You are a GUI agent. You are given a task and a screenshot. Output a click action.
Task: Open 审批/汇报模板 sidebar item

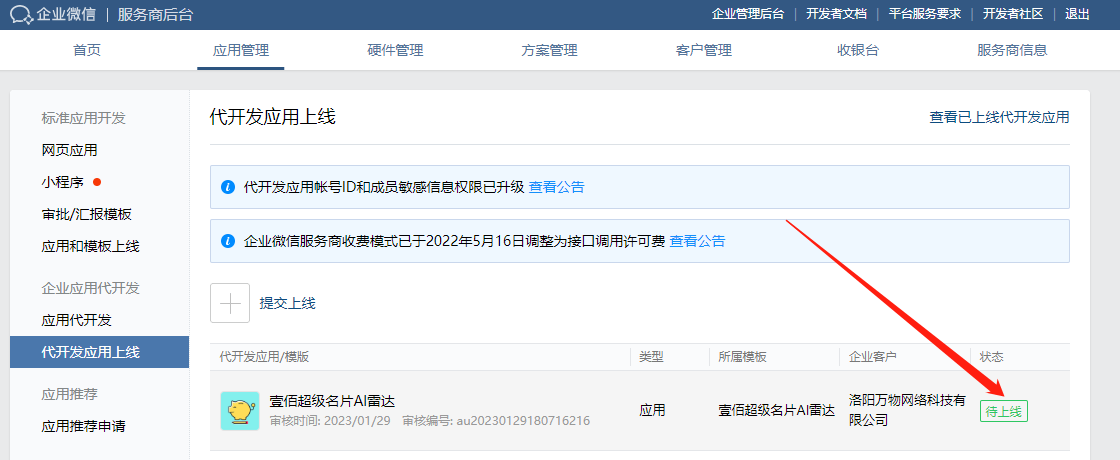tap(86, 214)
